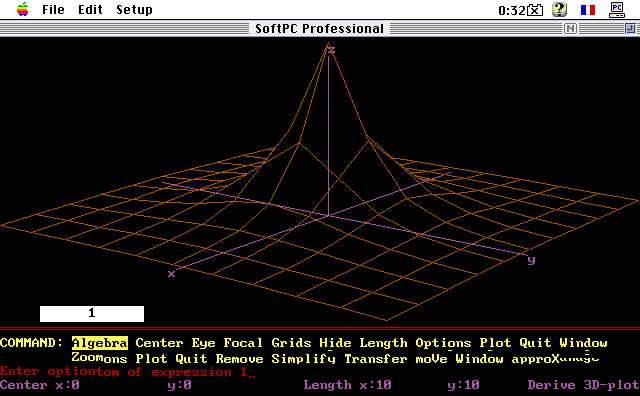Screen dimensions: 640x396
Task: Choose the Focal command
Action: point(243,343)
